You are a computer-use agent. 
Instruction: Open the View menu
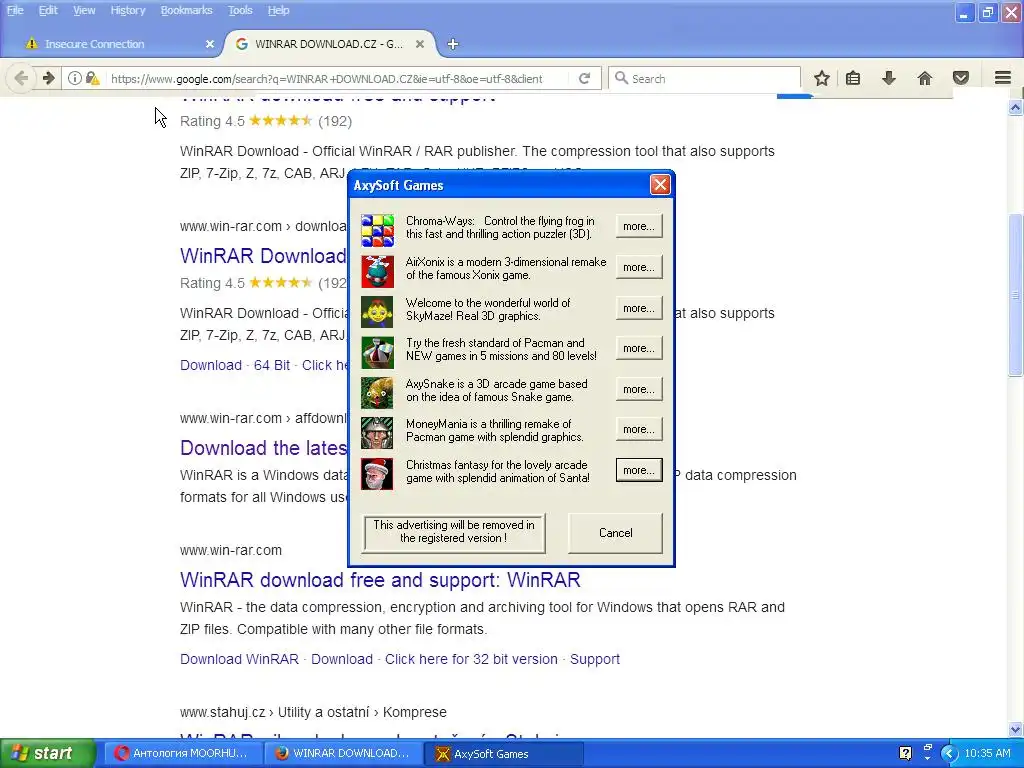tap(84, 10)
